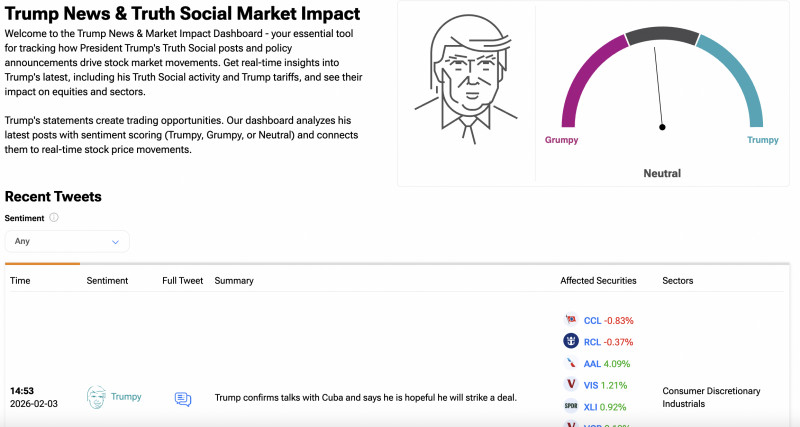800x427 pixels.
Task: Click the Grumpy purple gauge segment
Action: (x=581, y=87)
